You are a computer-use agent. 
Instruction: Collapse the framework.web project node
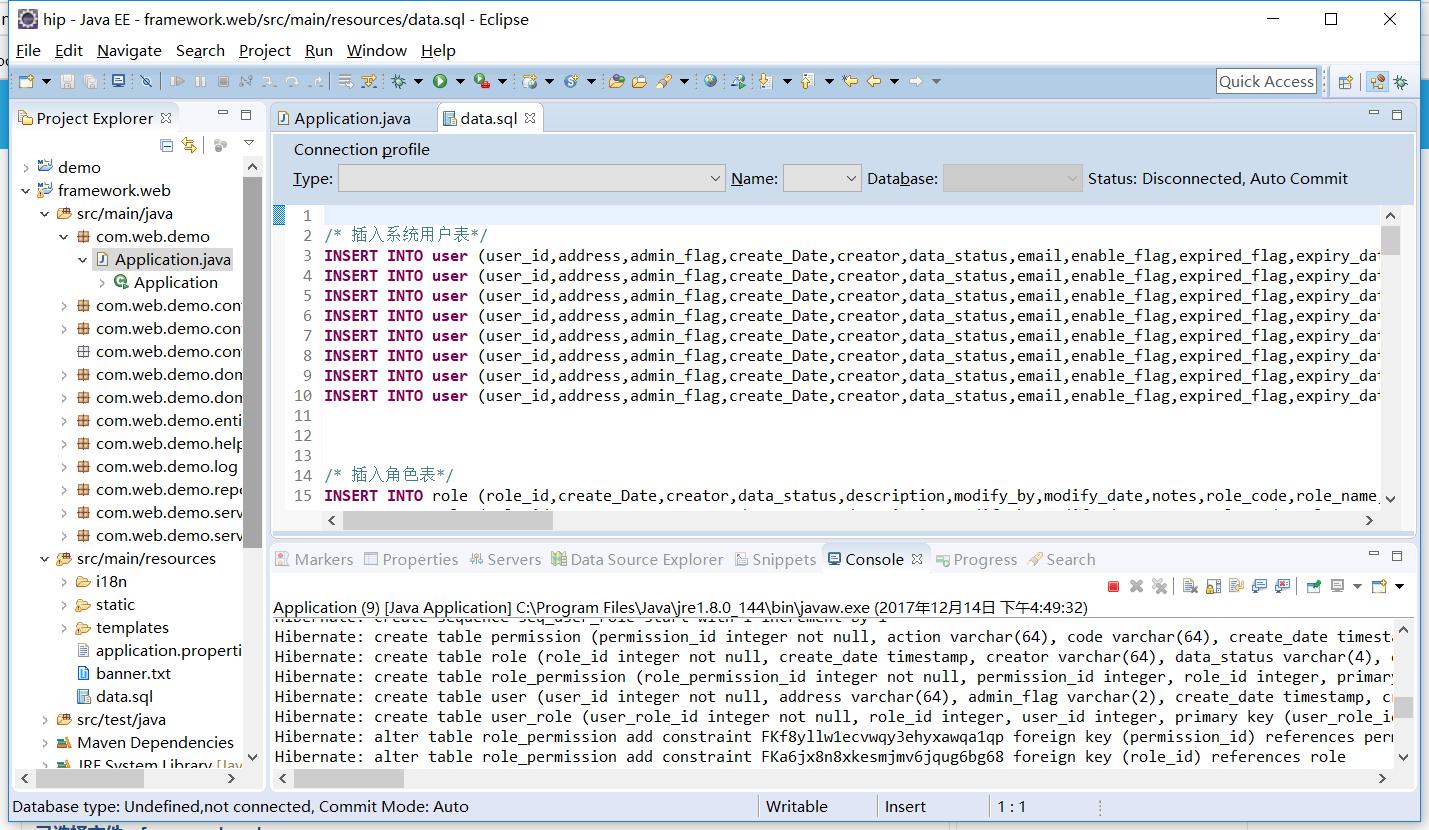click(26, 191)
